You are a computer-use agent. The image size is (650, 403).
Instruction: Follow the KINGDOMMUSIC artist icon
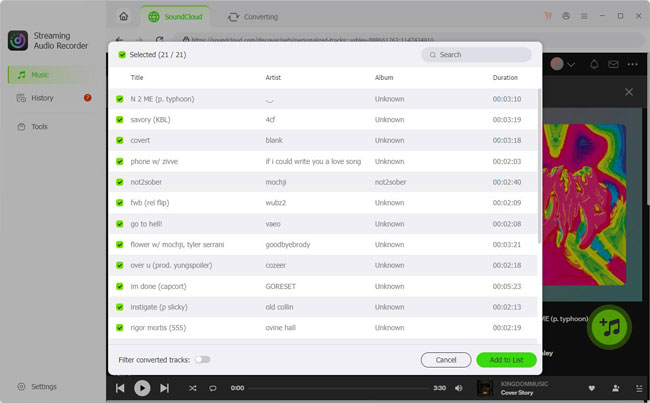(x=616, y=388)
